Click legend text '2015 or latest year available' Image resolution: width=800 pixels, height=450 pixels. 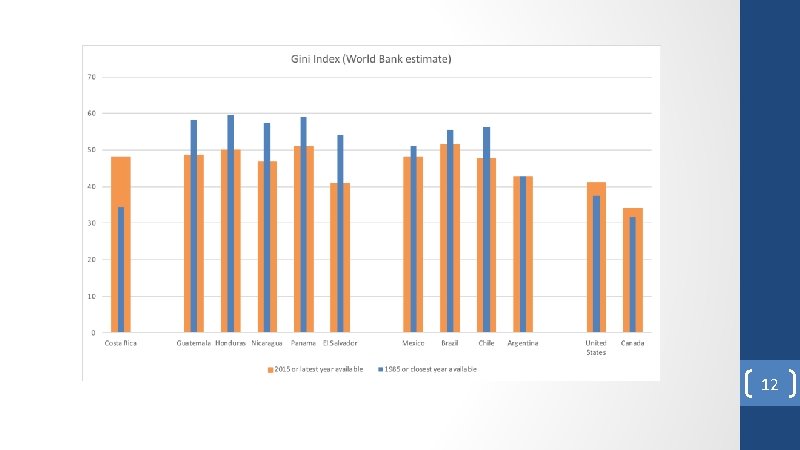(319, 369)
